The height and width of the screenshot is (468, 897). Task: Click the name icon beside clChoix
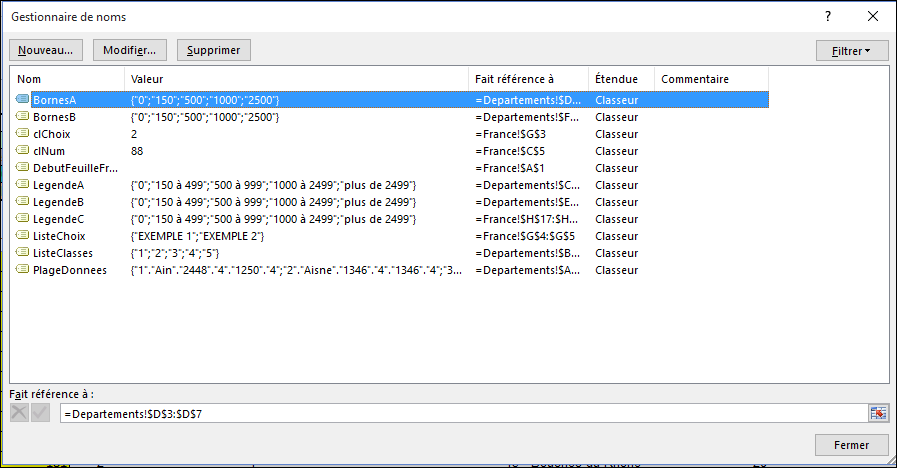[22, 133]
